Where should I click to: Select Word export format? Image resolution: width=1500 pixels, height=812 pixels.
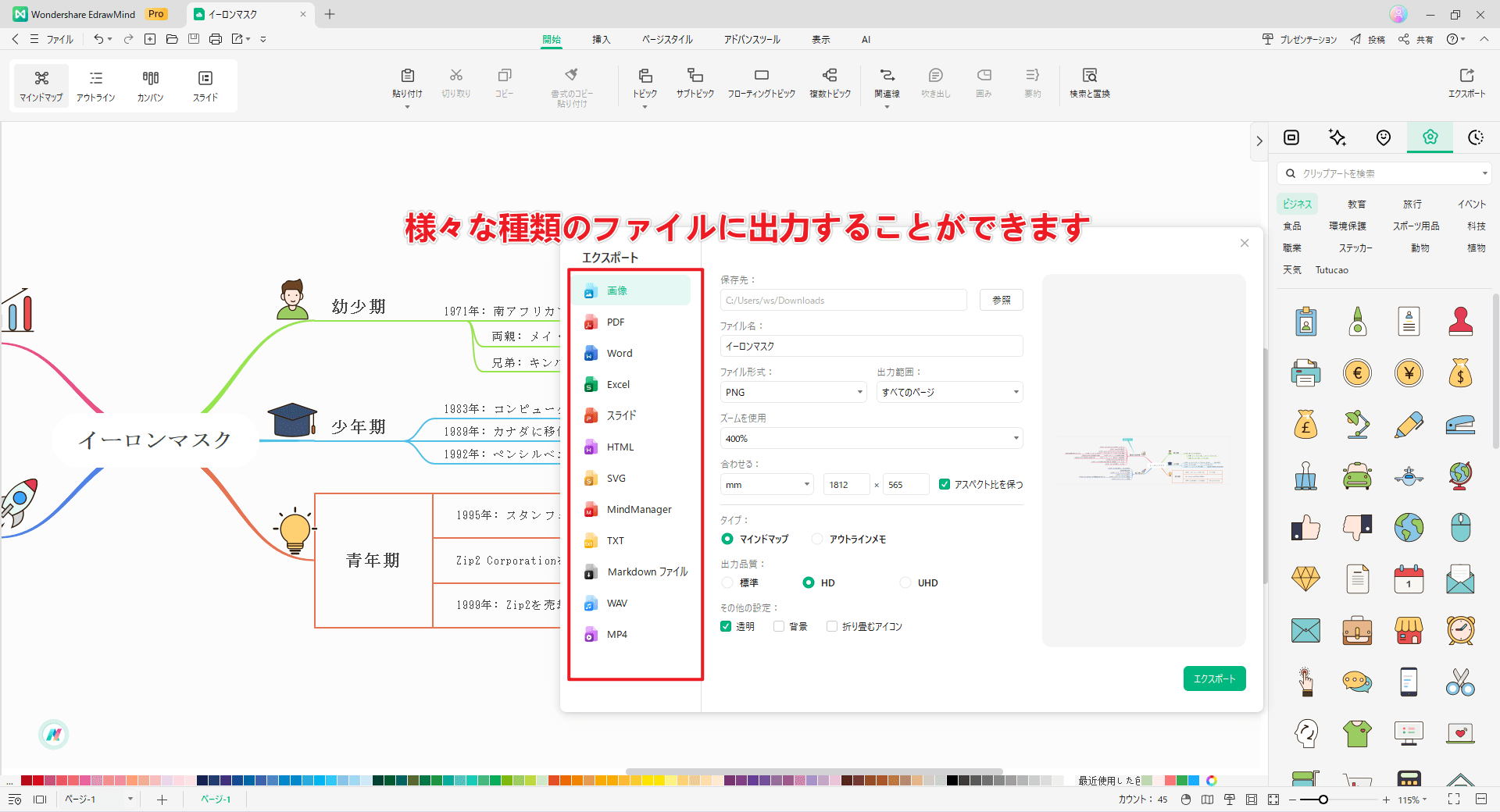pyautogui.click(x=631, y=353)
